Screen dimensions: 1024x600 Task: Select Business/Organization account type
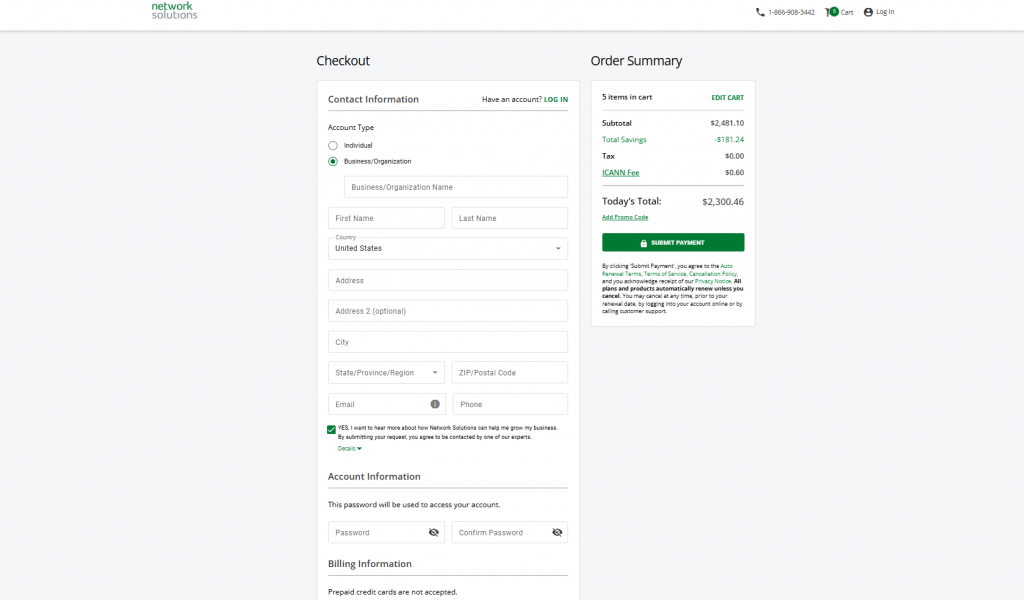333,161
